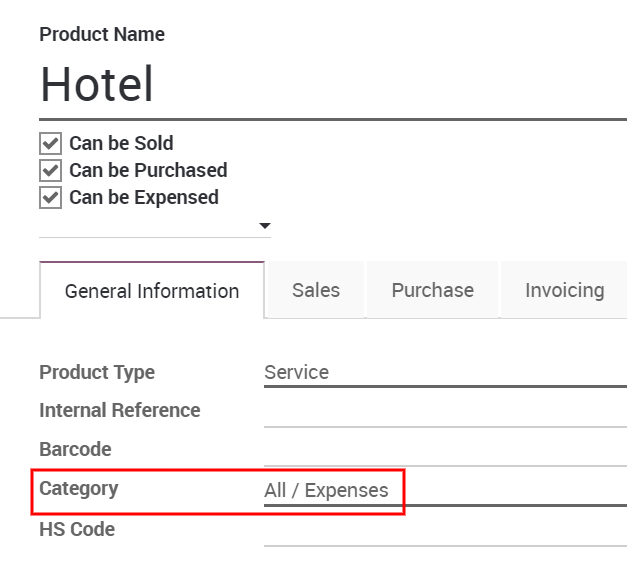Click the Product Type field label
Viewport: 627px width, 570px height.
coord(97,373)
